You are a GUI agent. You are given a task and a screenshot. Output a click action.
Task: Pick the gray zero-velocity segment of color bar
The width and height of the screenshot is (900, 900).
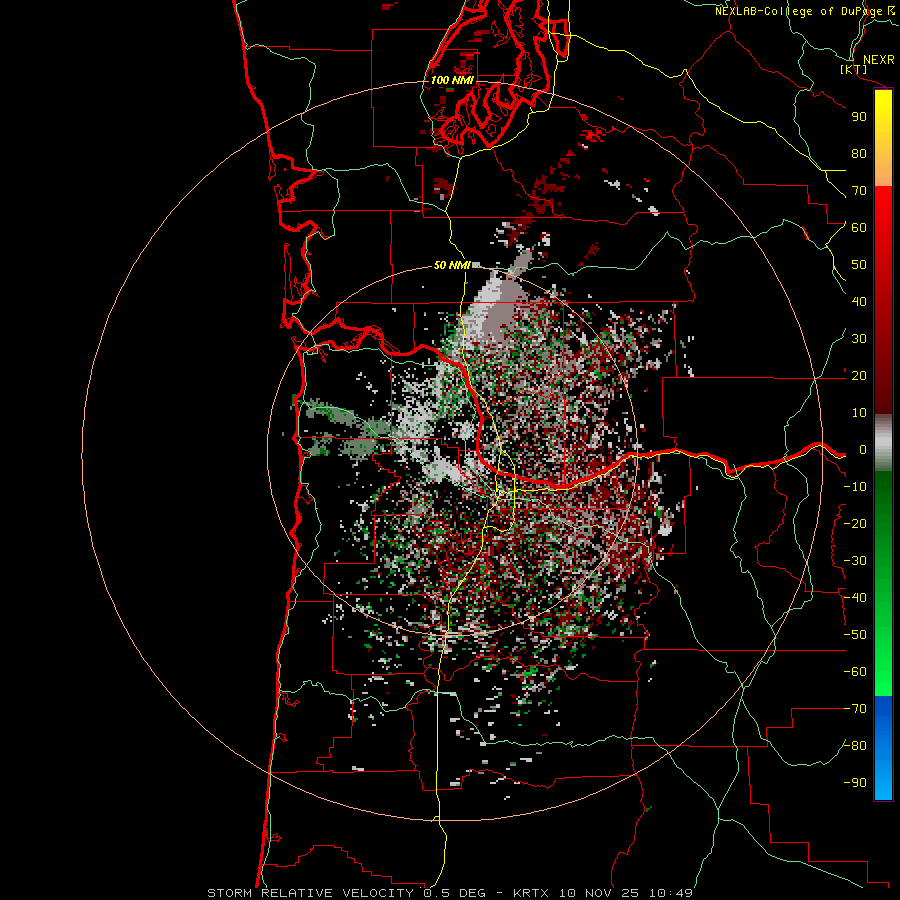pos(883,442)
